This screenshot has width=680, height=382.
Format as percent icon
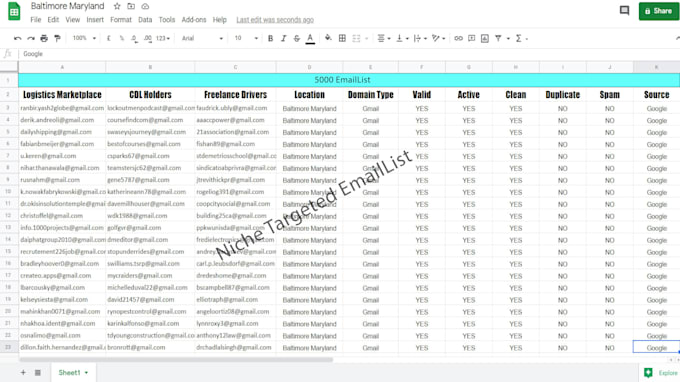tap(121, 38)
